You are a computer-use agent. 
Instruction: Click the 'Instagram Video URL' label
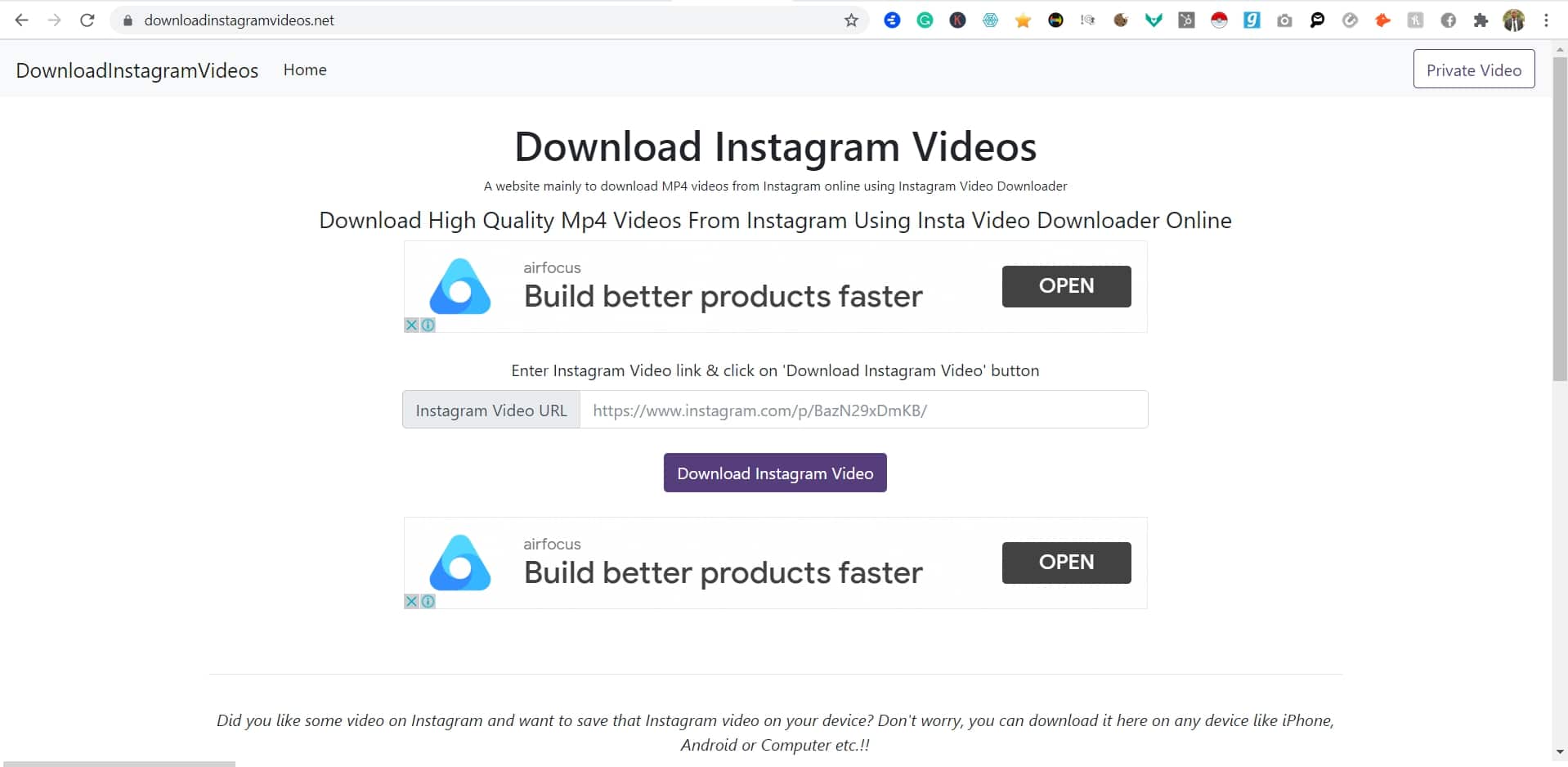[x=491, y=410]
